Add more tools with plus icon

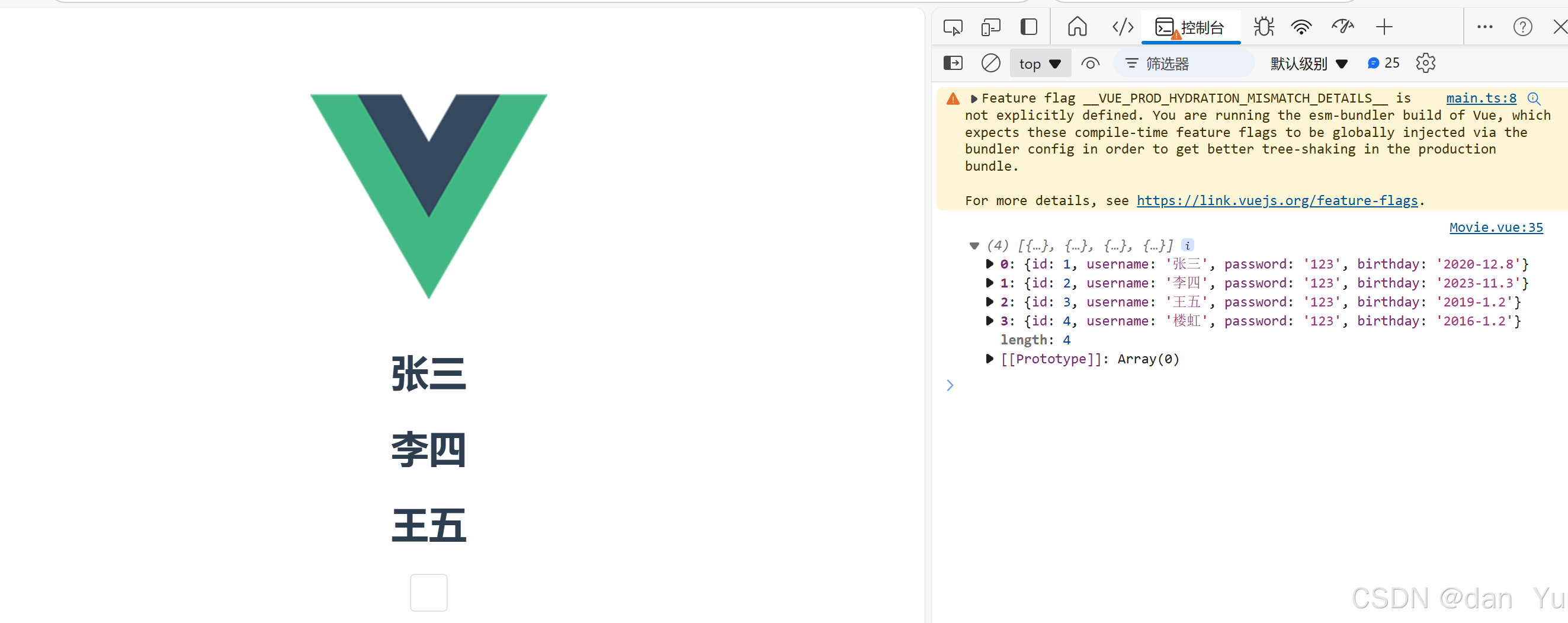[x=1384, y=27]
